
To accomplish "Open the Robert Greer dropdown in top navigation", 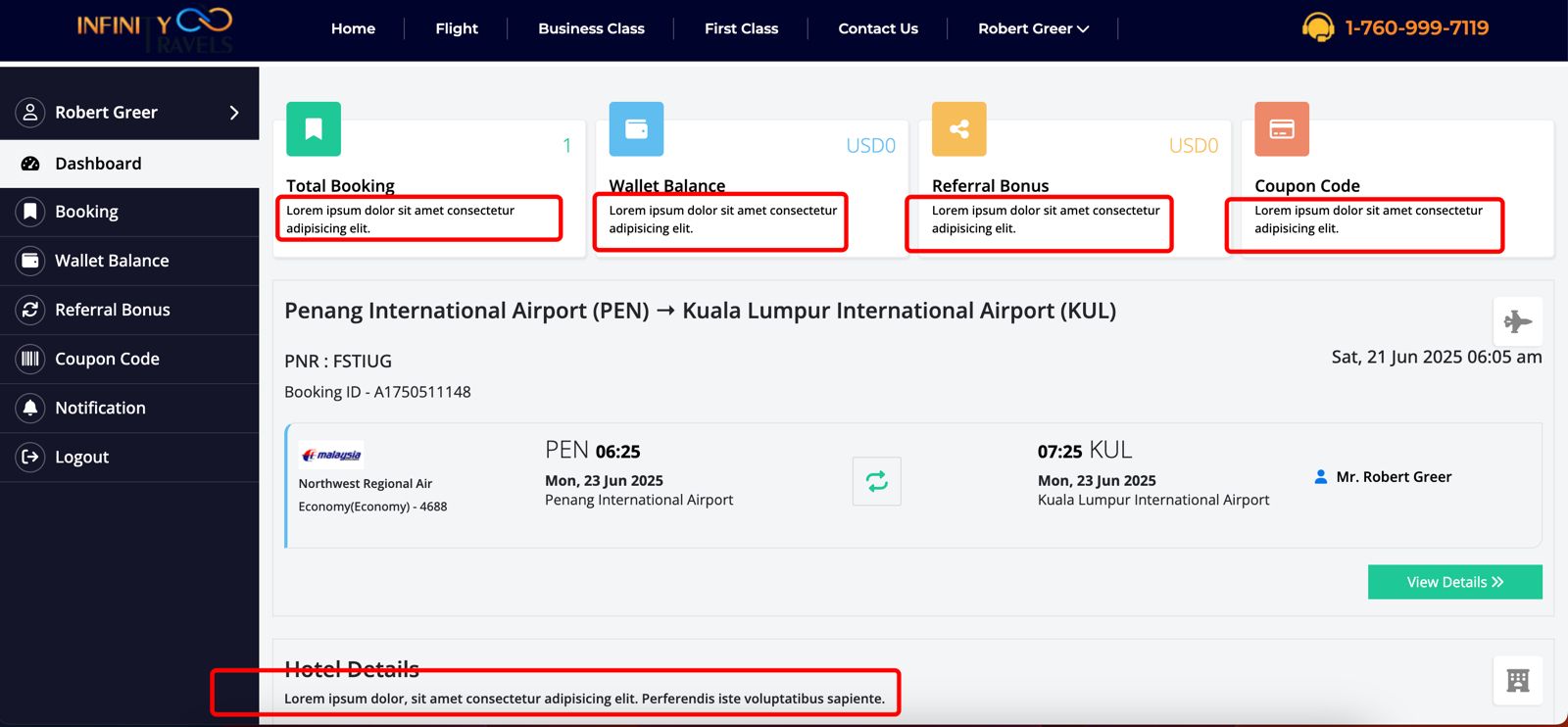I will 1033,28.
